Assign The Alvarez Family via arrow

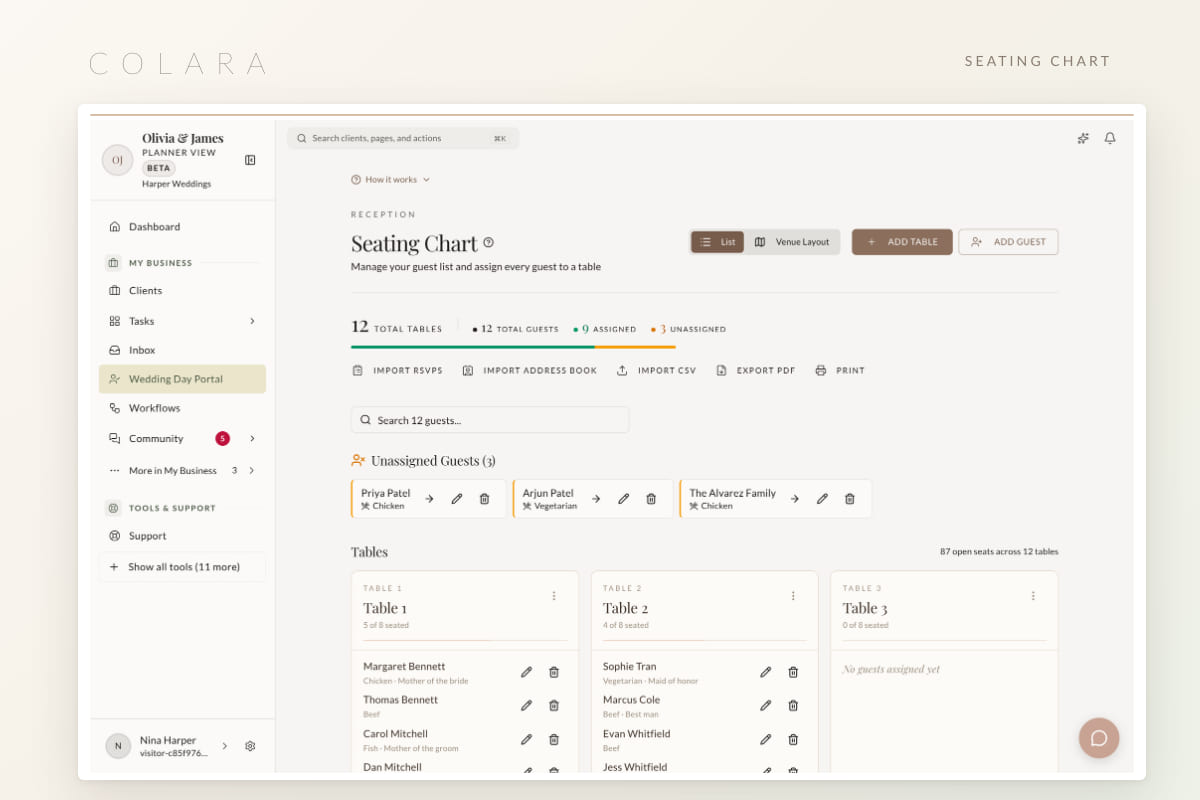pyautogui.click(x=795, y=498)
